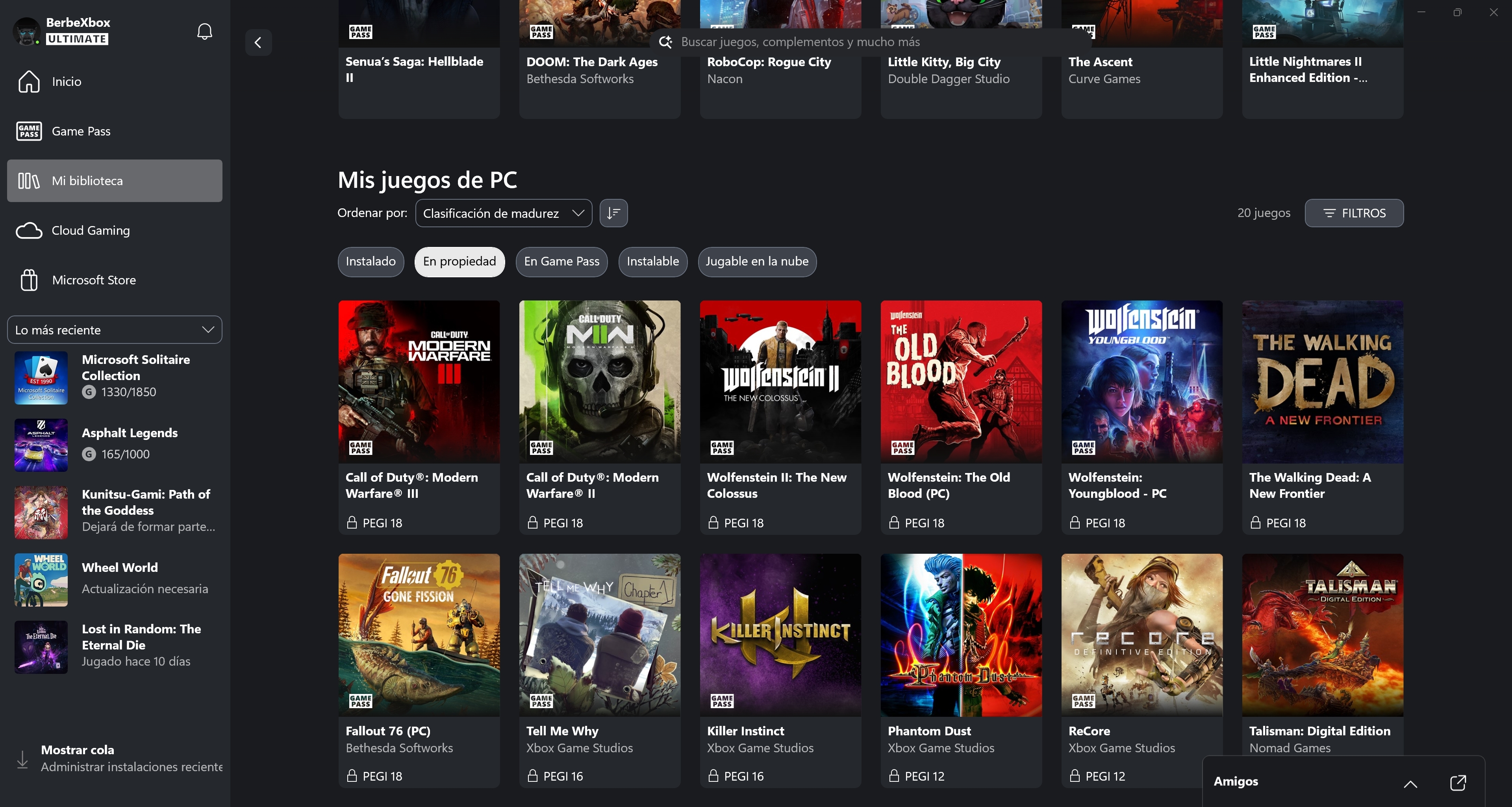1512x807 pixels.
Task: Click Bethesda Softworks under Fallout 76
Action: click(399, 748)
